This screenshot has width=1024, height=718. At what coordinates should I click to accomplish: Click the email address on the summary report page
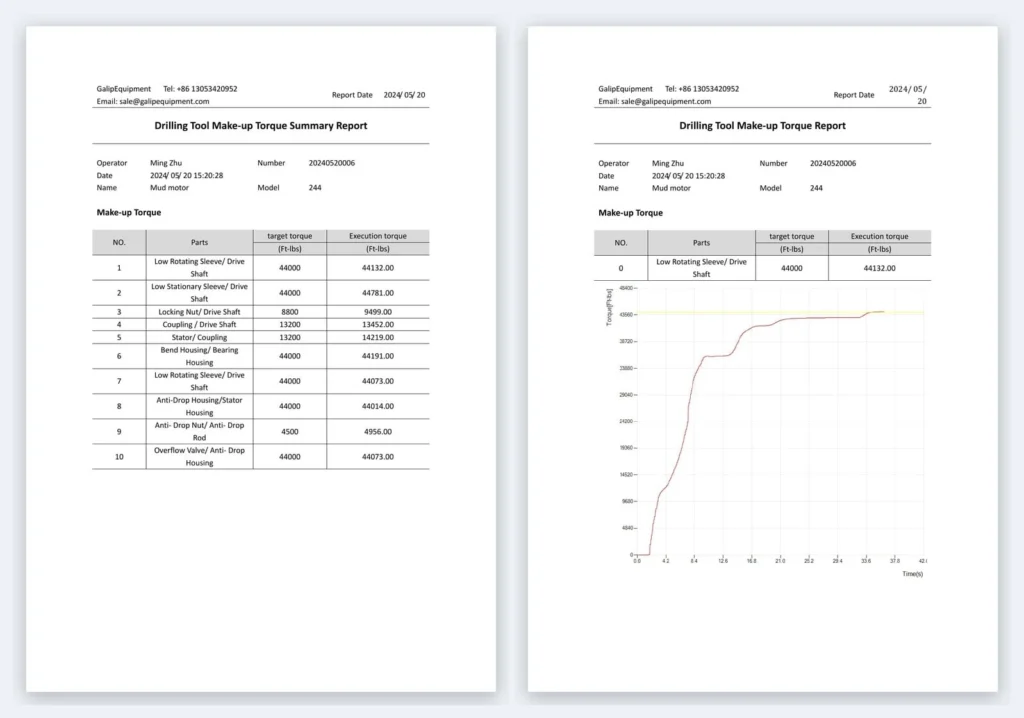[x=164, y=101]
